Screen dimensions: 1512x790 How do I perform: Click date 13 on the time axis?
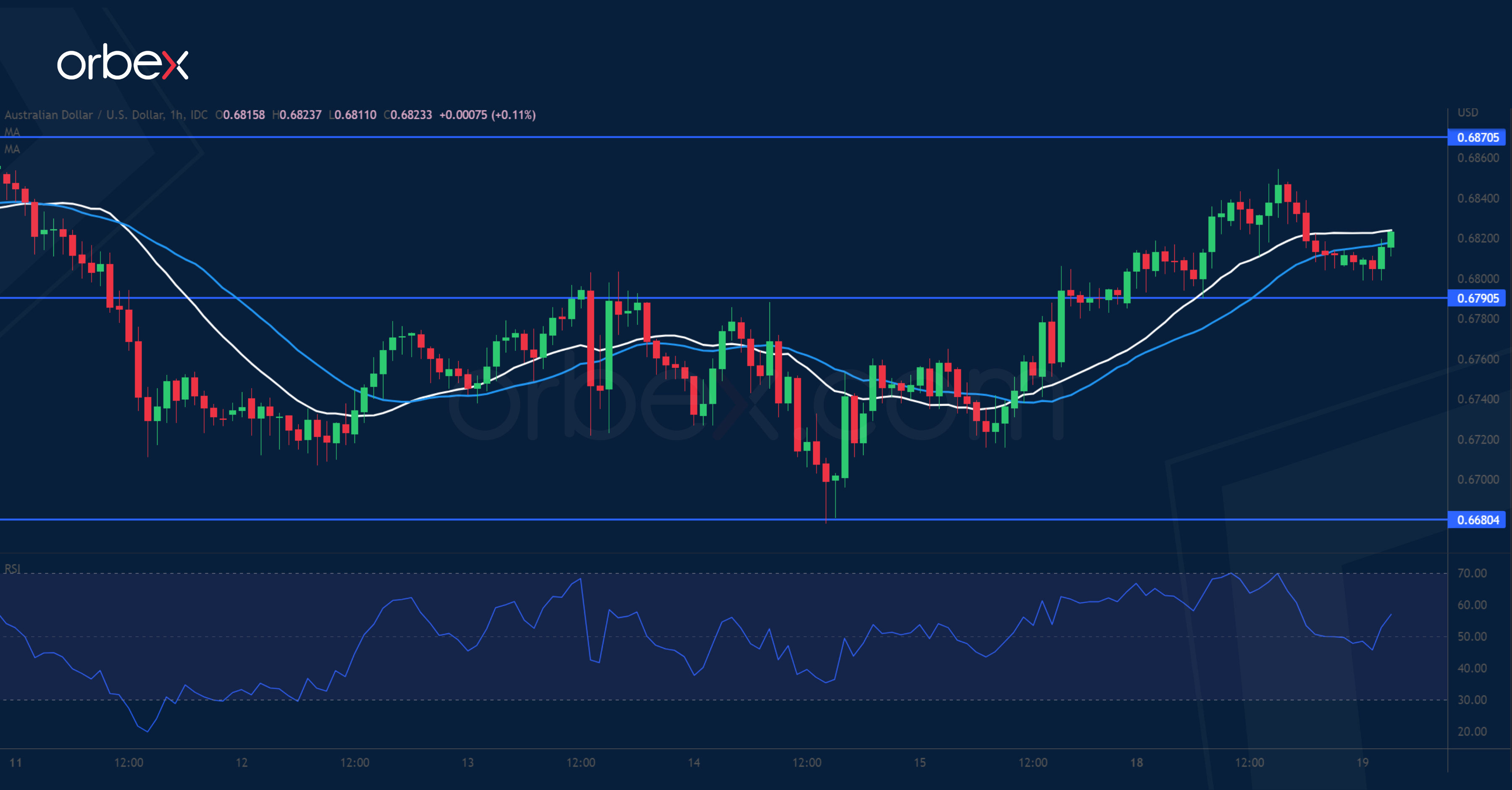click(x=467, y=762)
